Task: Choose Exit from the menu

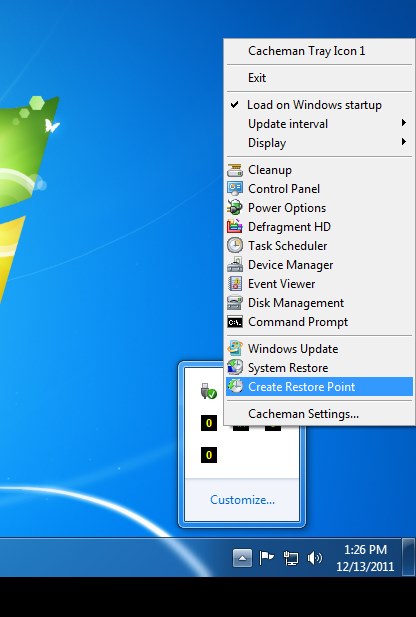Action: click(x=320, y=78)
